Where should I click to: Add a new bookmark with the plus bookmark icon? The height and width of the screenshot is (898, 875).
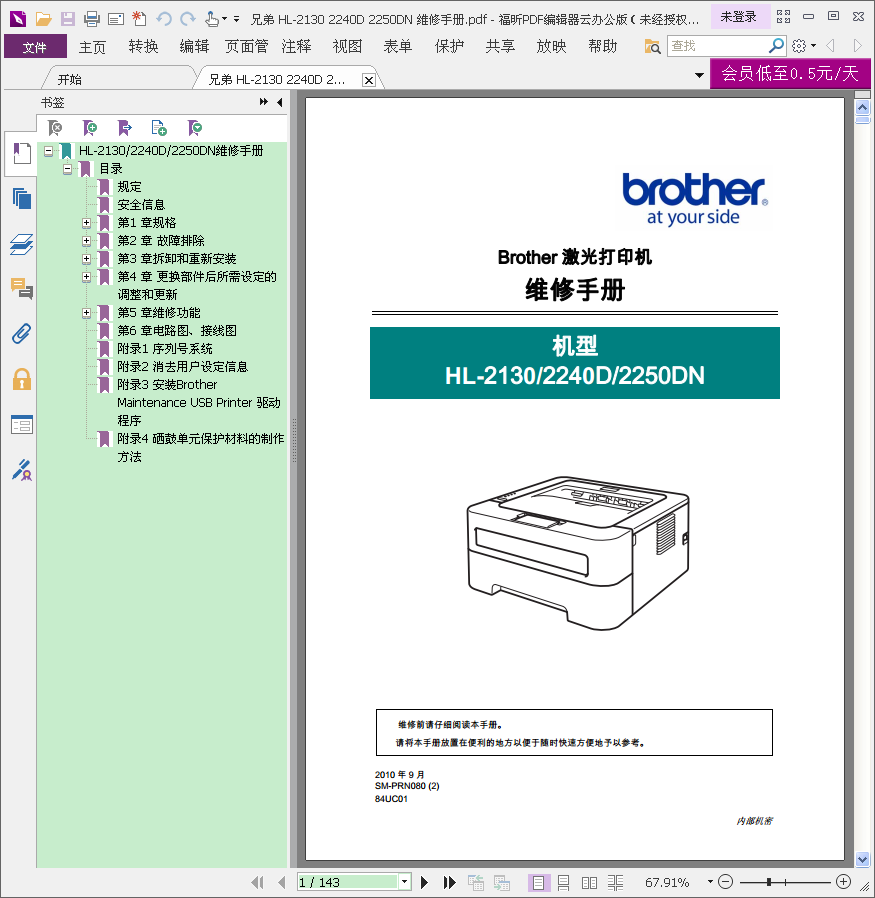tap(90, 128)
